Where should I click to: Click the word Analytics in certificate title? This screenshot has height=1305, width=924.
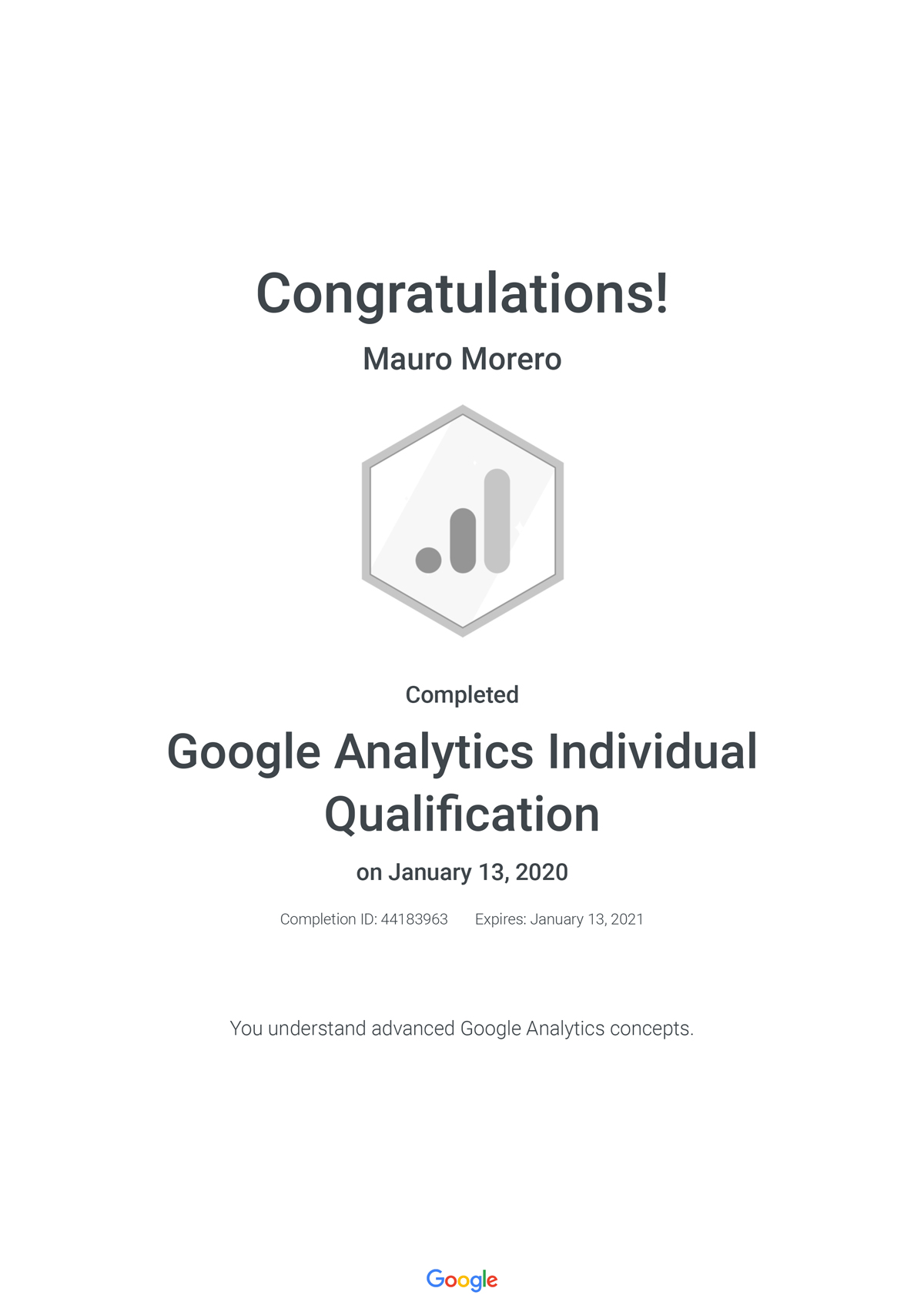coord(434,752)
